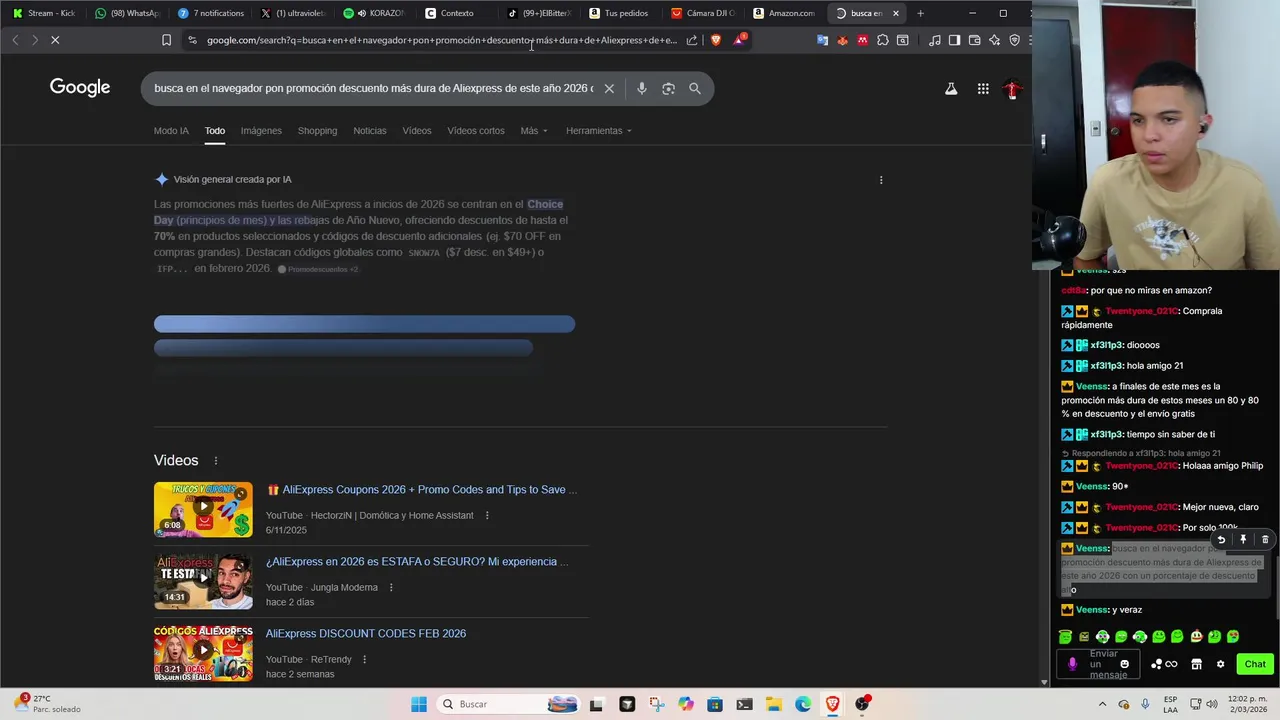Open Brave VPN shield icon
The height and width of the screenshot is (720, 1280).
[1014, 40]
